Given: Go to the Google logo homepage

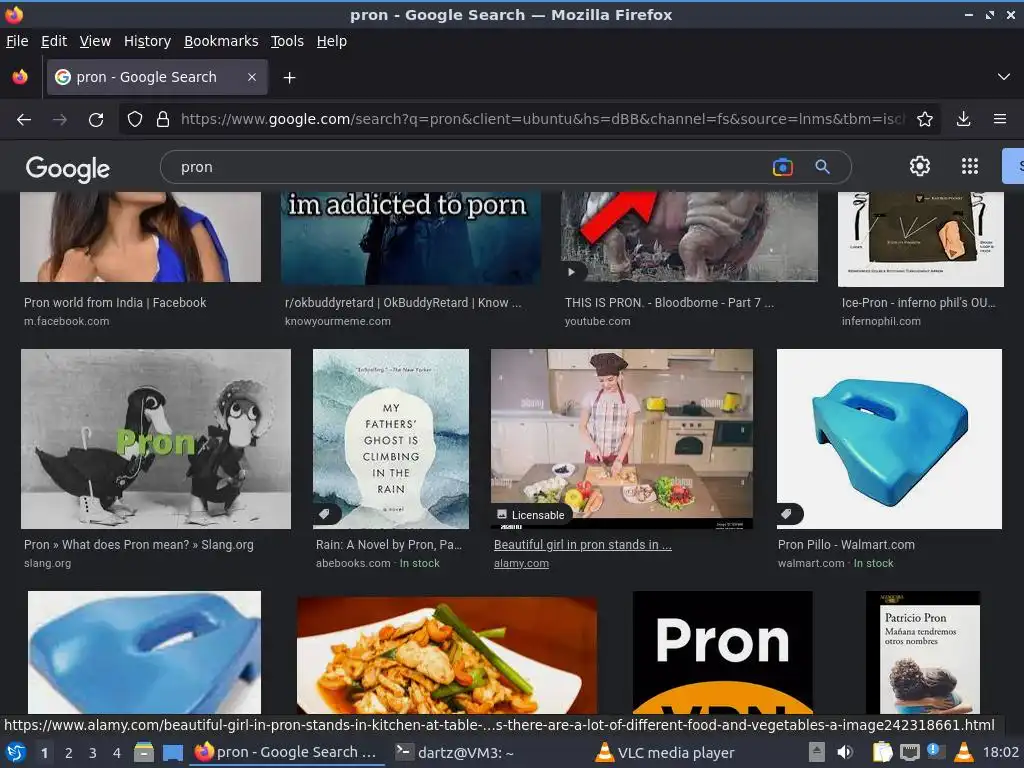Looking at the screenshot, I should [x=68, y=168].
